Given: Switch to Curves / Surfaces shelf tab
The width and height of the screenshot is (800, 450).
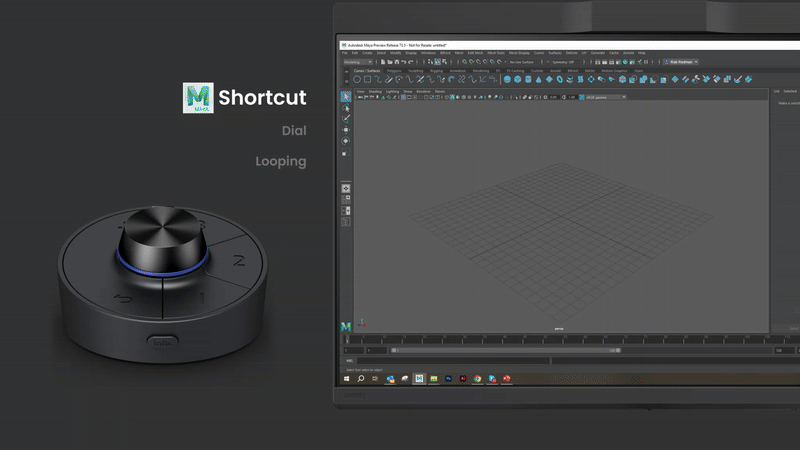Looking at the screenshot, I should tap(366, 71).
